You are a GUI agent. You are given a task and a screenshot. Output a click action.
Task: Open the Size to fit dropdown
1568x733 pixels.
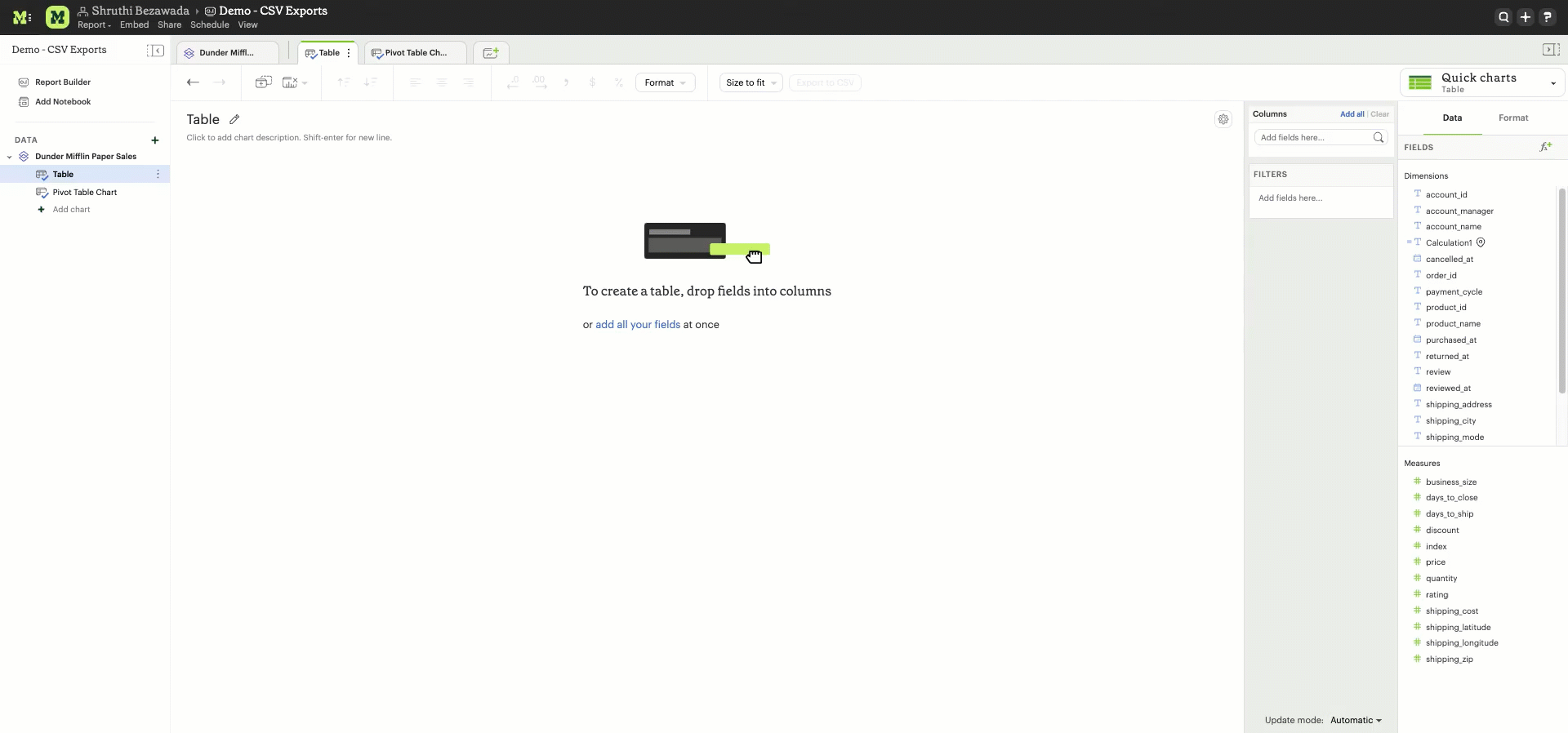click(751, 82)
